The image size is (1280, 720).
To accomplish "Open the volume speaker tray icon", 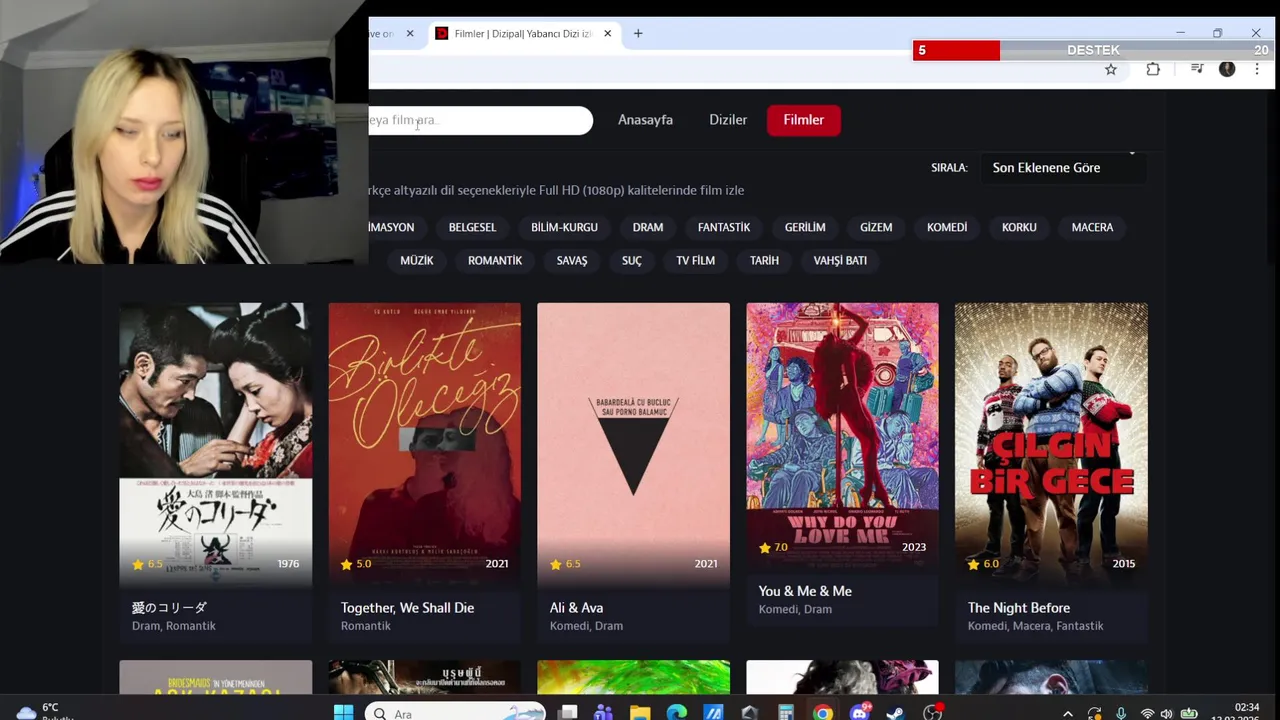I will coord(1166,714).
